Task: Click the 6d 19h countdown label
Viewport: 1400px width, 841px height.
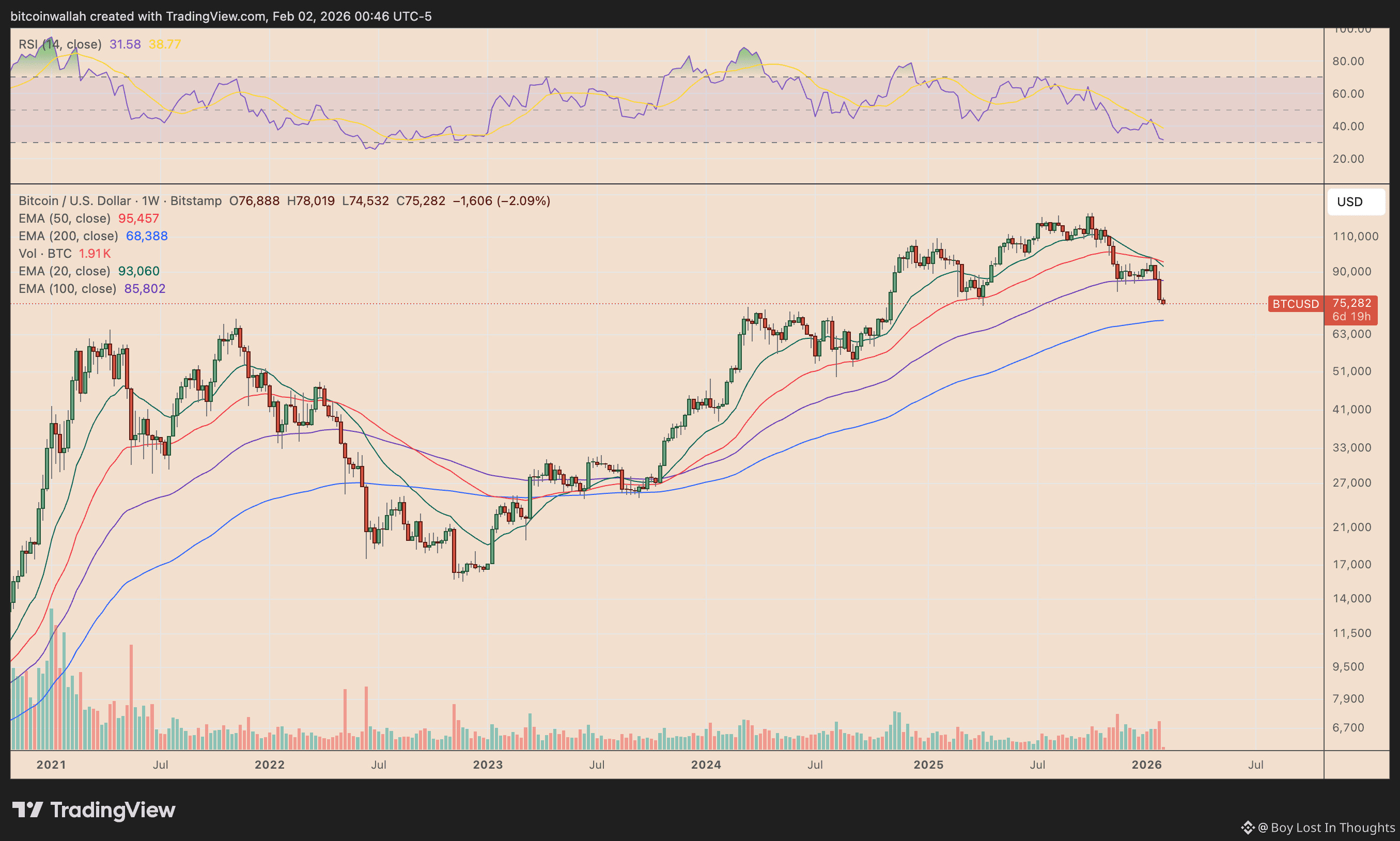Action: [x=1351, y=316]
